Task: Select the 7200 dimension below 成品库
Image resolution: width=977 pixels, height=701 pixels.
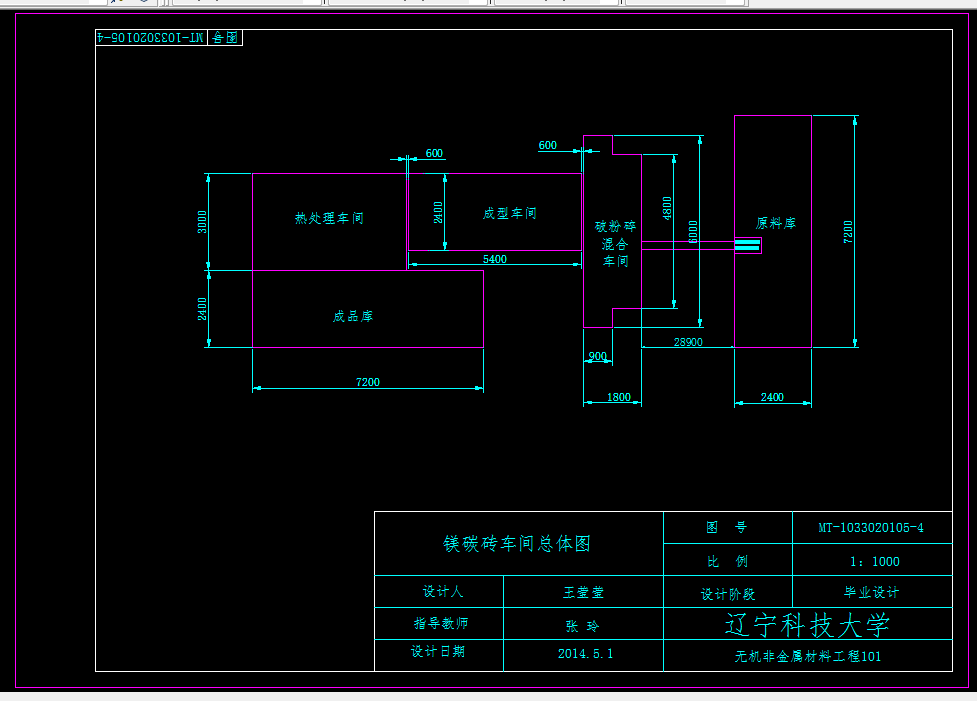Action: [x=368, y=381]
